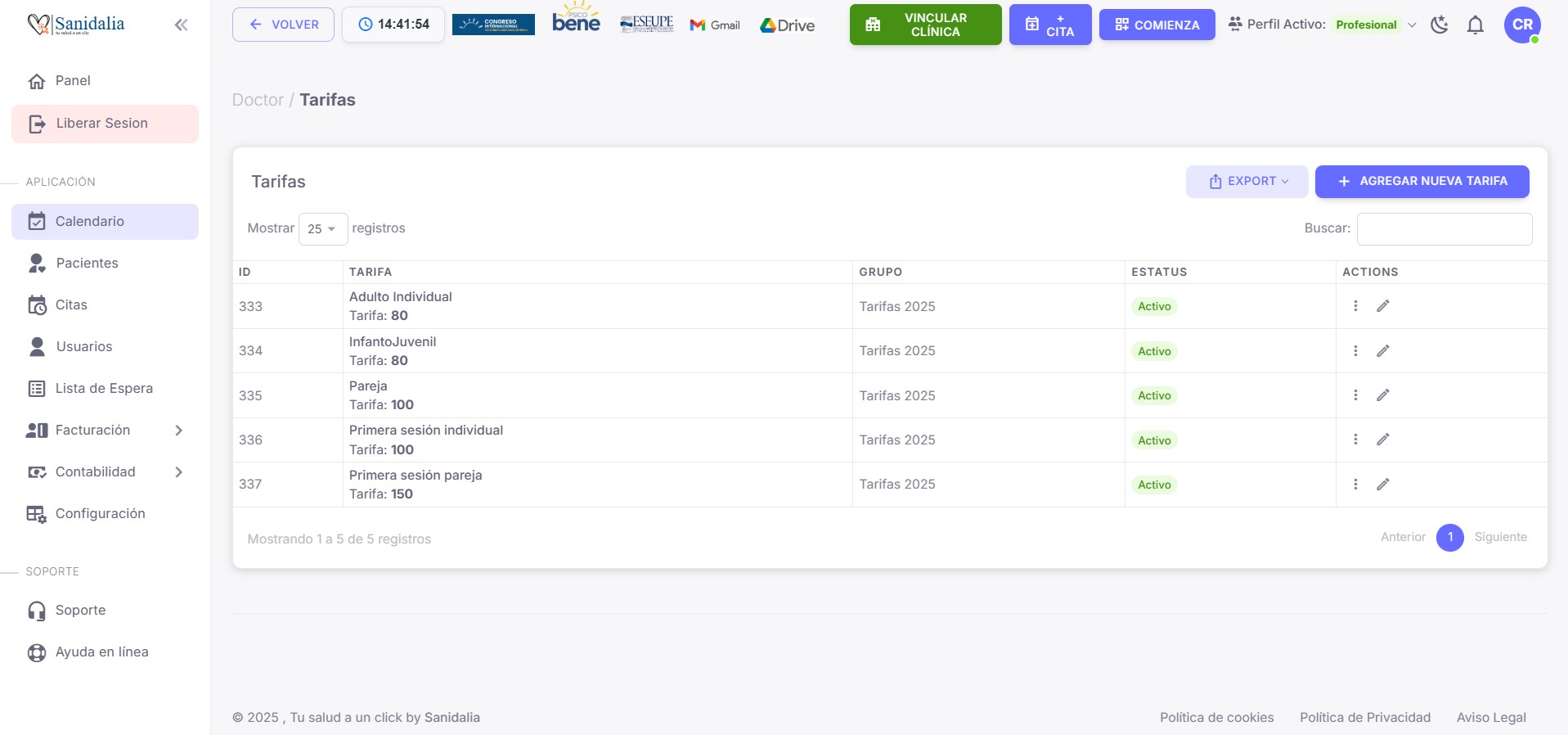Click Activo badge of row 333
The image size is (1568, 735).
tap(1154, 307)
